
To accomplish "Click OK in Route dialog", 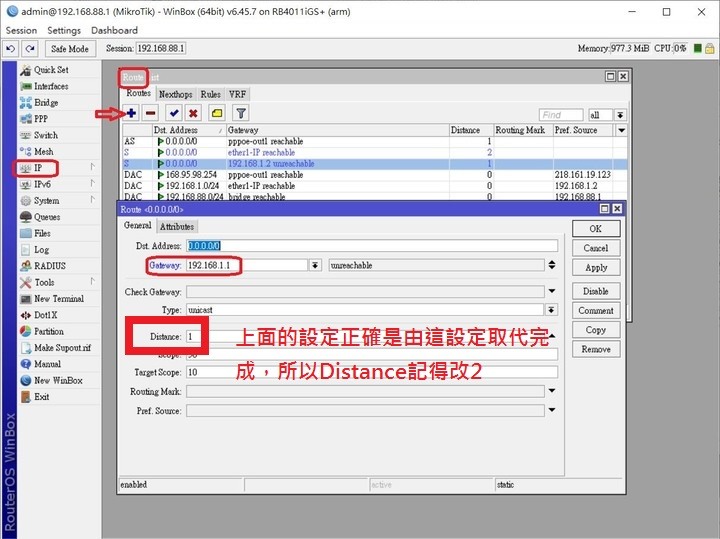I will 596,229.
